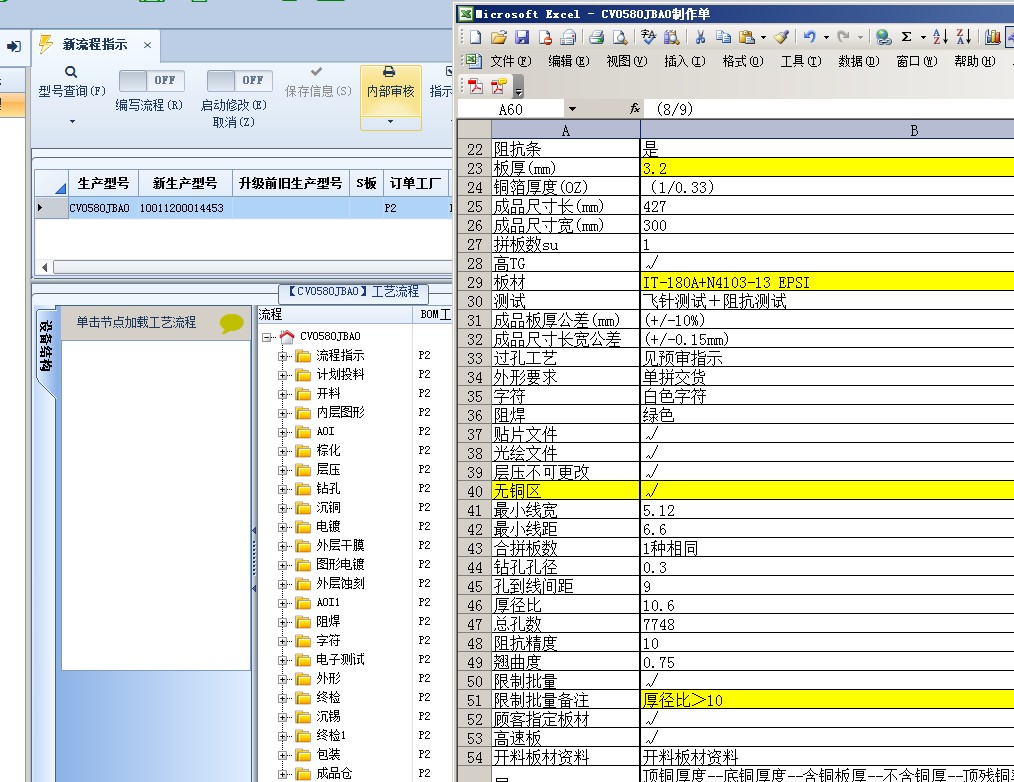Viewport: 1014px width, 782px height.
Task: Click the AutoSum sigma icon
Action: 907,37
